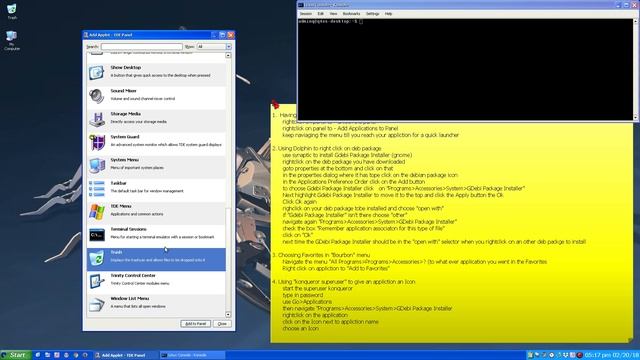The height and width of the screenshot is (360, 640).
Task: Open the Bookmarks menu in Konsole
Action: pyautogui.click(x=351, y=14)
